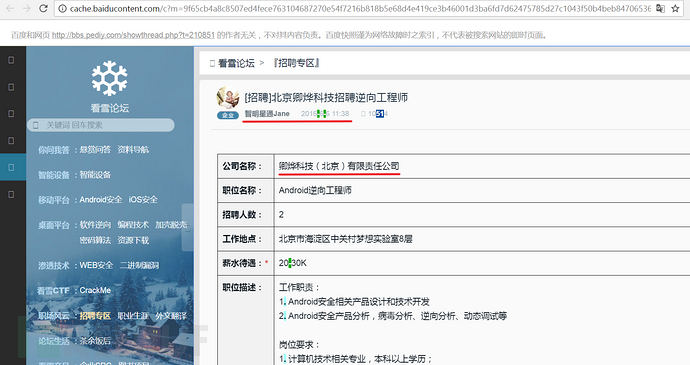The height and width of the screenshot is (365, 690).
Task: Open the 外文翻译 board
Action: (x=171, y=316)
